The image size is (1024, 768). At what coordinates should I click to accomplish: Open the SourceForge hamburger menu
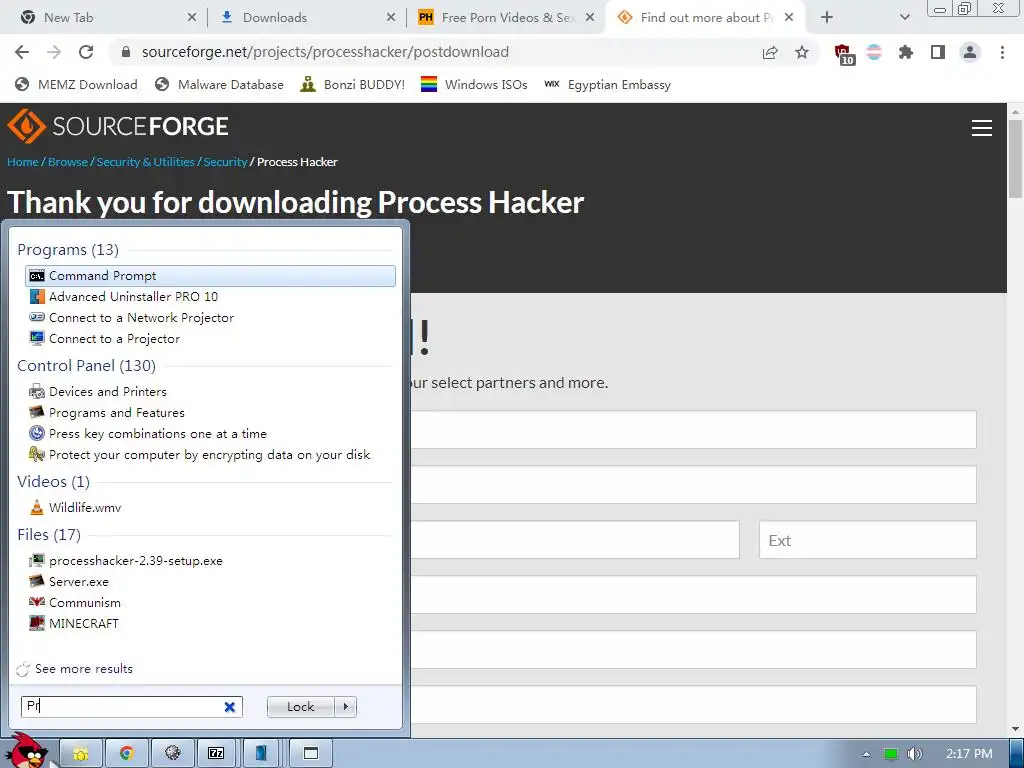click(982, 128)
